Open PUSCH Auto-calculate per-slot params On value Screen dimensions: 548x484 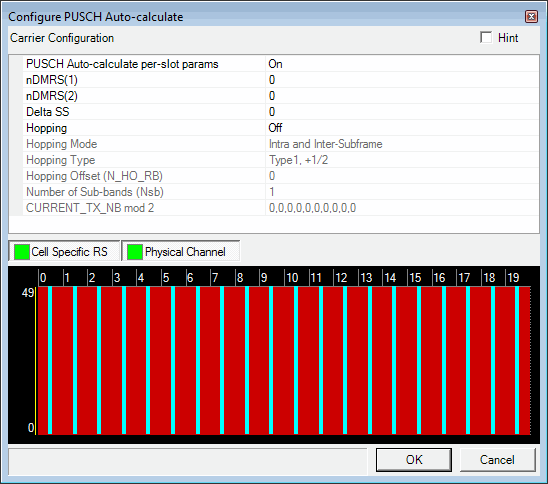pyautogui.click(x=402, y=64)
